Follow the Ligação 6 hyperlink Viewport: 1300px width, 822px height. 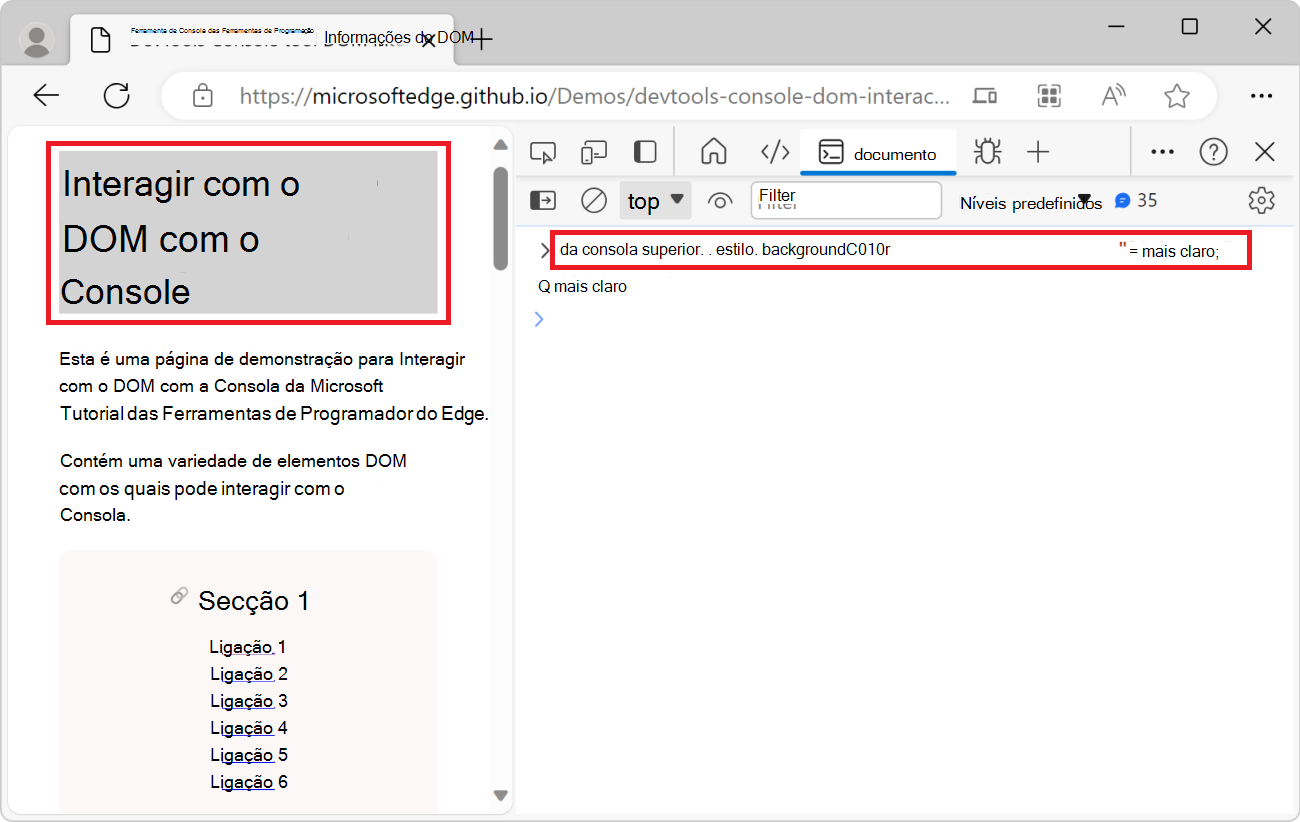247,781
